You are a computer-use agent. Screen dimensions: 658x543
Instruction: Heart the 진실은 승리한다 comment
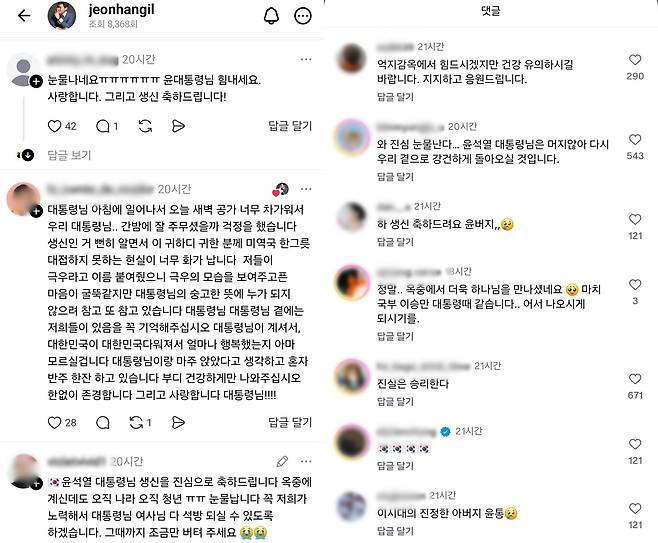[635, 379]
